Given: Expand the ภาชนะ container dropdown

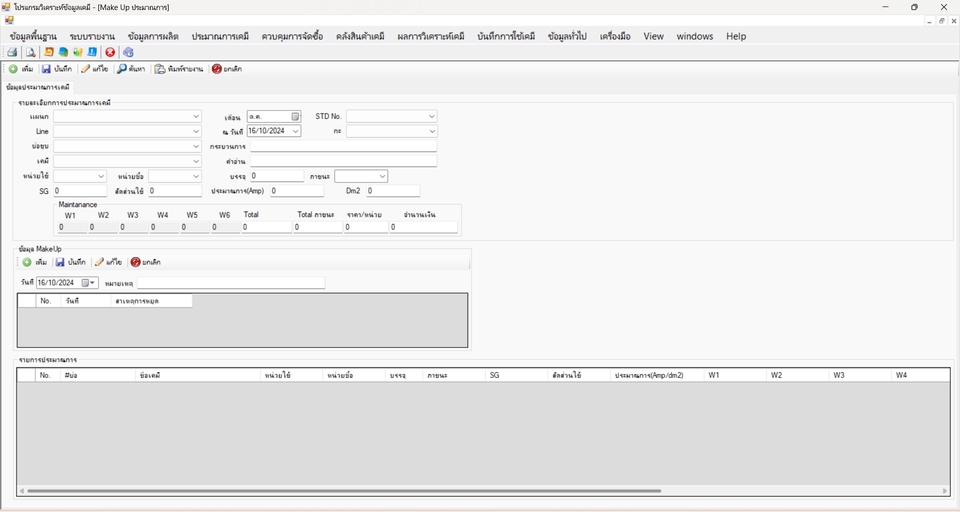Looking at the screenshot, I should (x=383, y=176).
